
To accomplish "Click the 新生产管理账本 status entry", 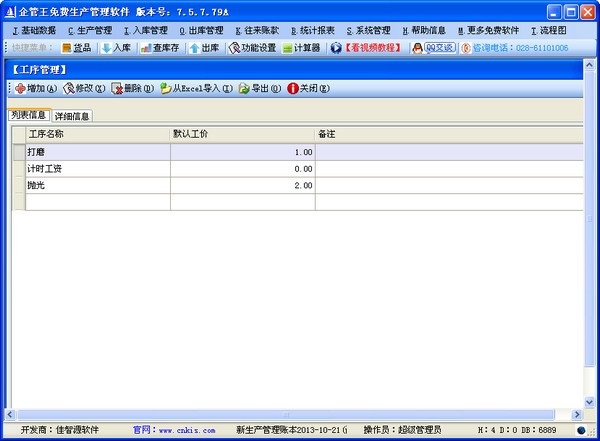I will tap(292, 430).
